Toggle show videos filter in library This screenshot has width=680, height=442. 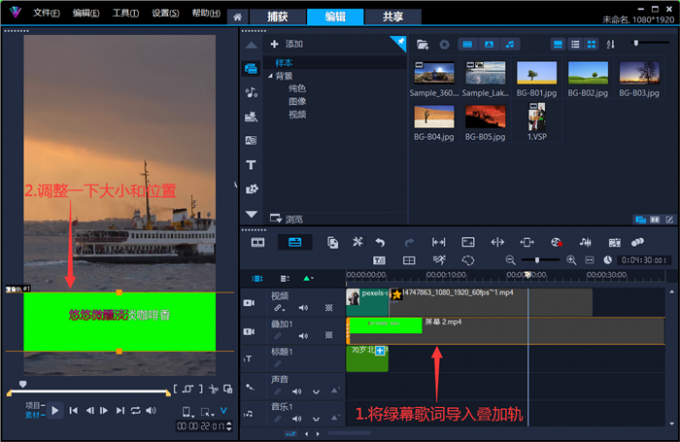click(468, 44)
